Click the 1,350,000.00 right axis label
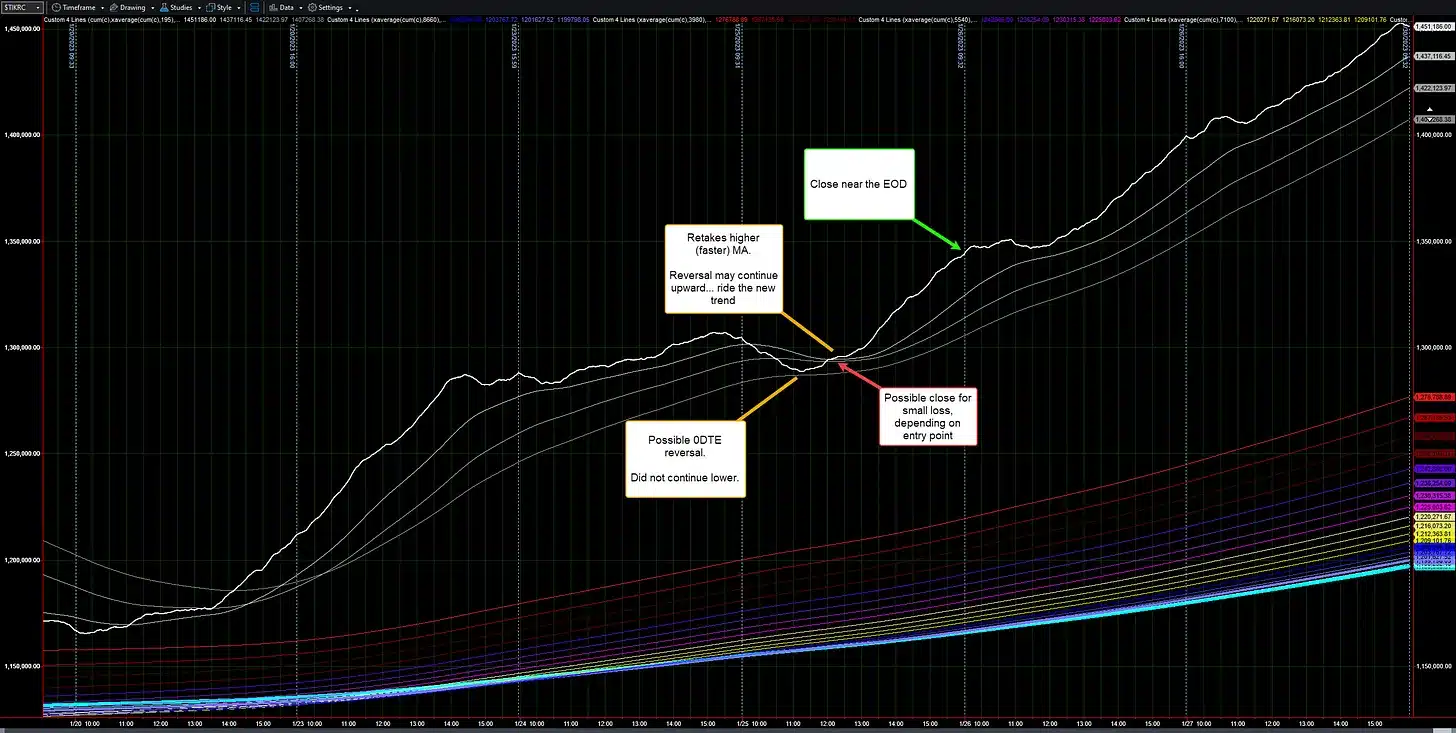The image size is (1456, 733). click(x=1432, y=241)
